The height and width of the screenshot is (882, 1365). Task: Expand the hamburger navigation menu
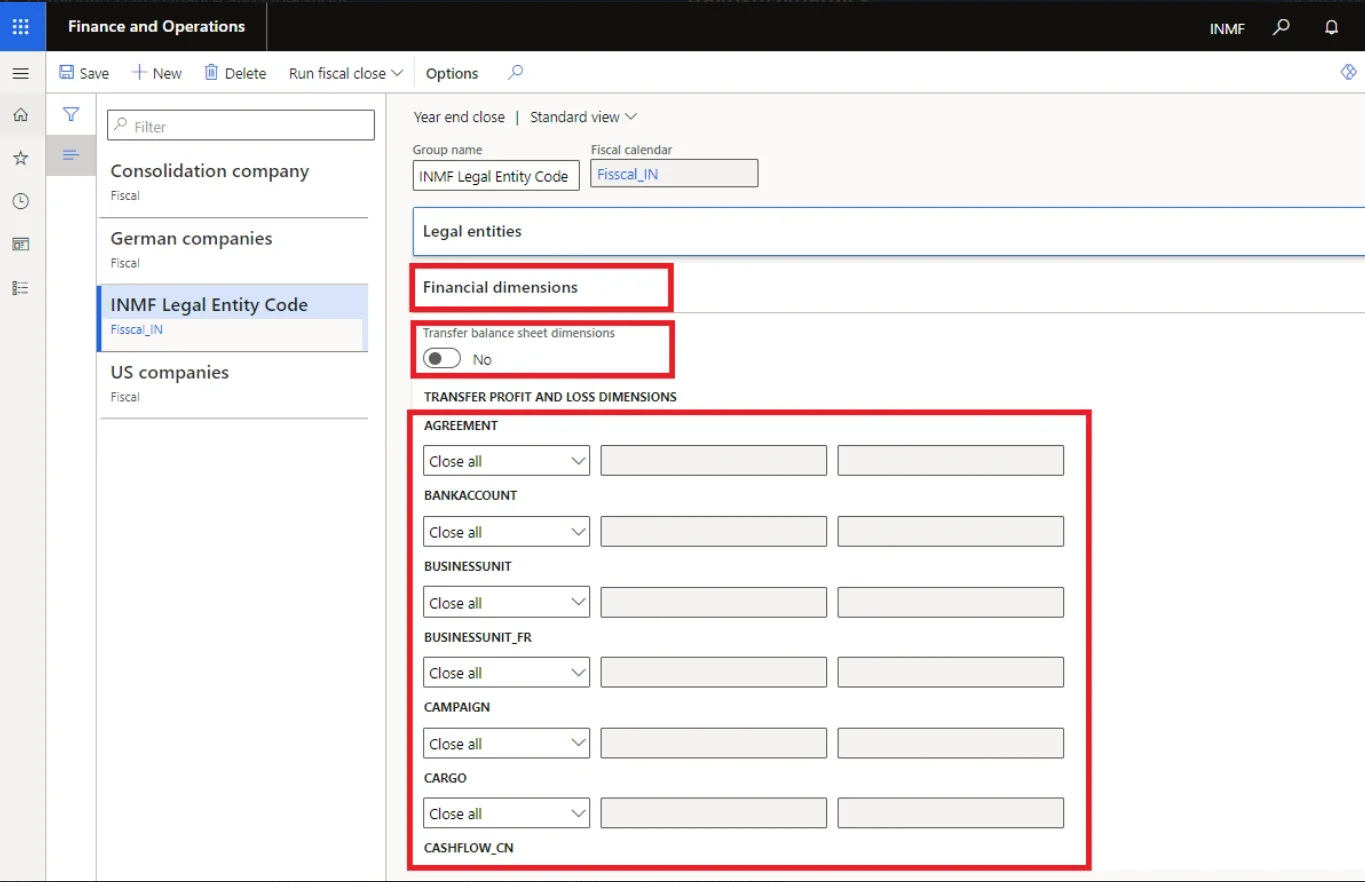(x=21, y=73)
